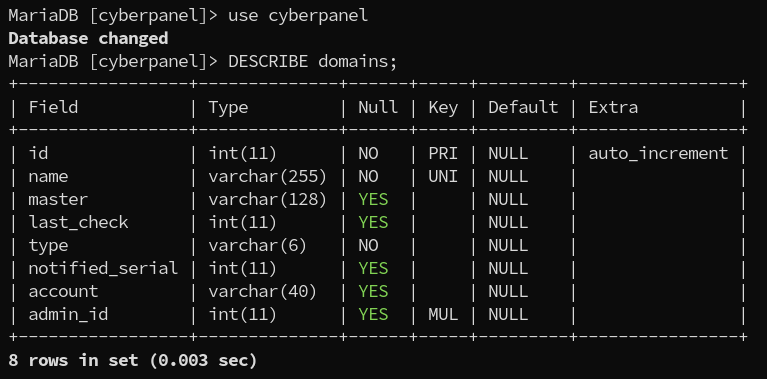
Task: Click the 'varchar(128)' type of master
Action: click(268, 200)
